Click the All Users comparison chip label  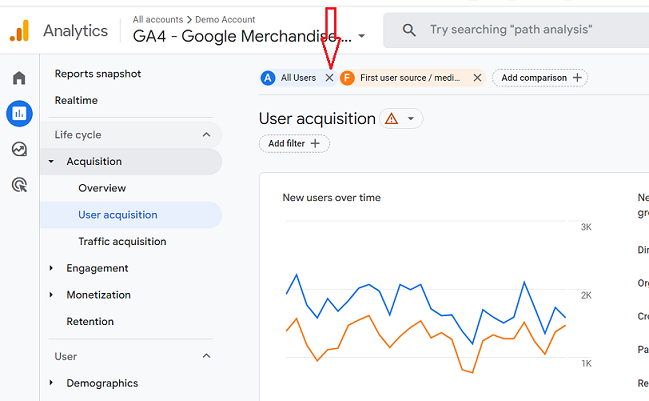point(298,78)
